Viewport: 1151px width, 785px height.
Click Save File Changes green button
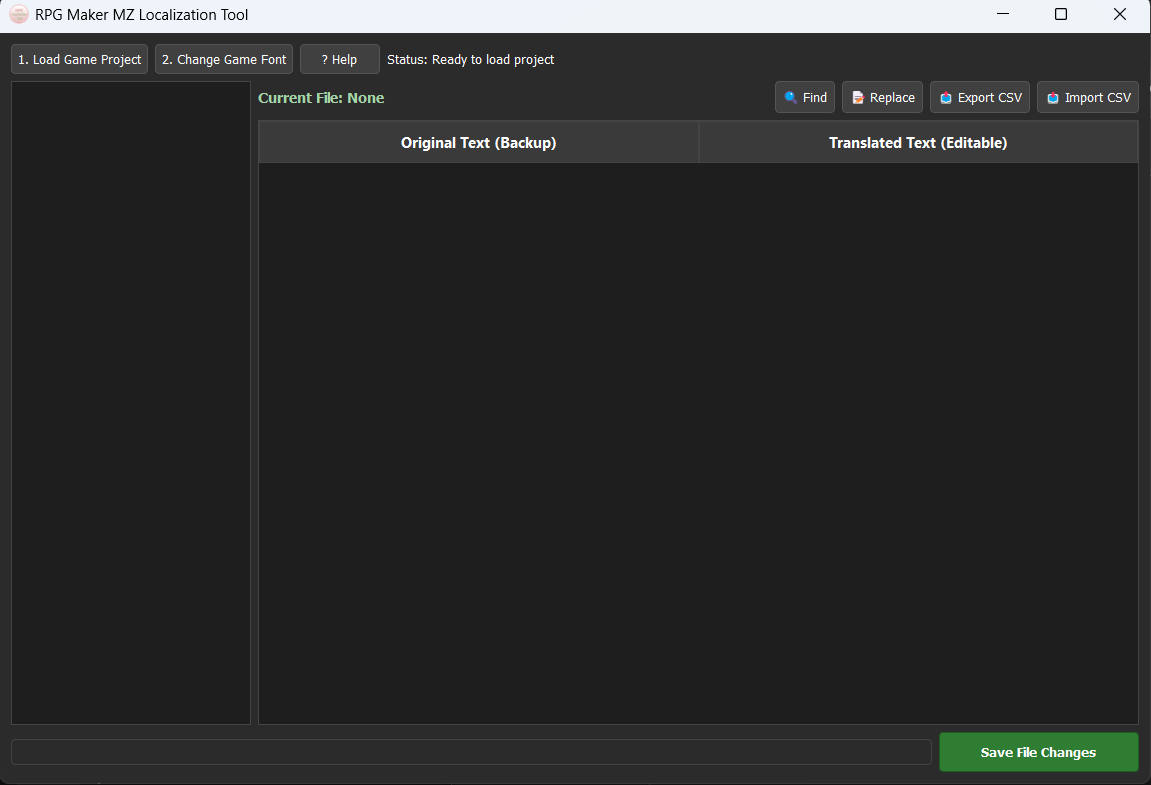tap(1039, 752)
